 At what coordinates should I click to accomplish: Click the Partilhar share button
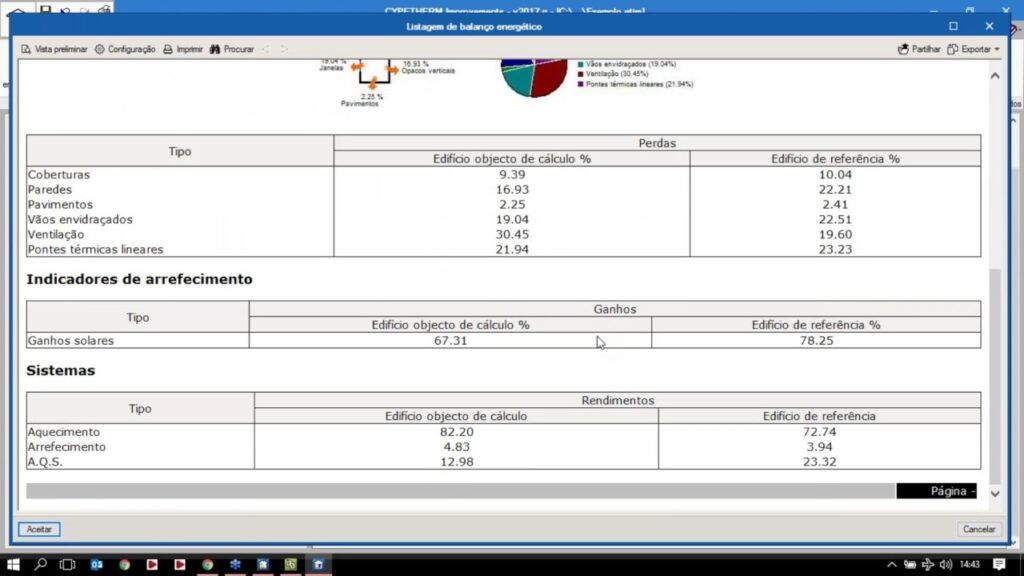click(x=919, y=49)
